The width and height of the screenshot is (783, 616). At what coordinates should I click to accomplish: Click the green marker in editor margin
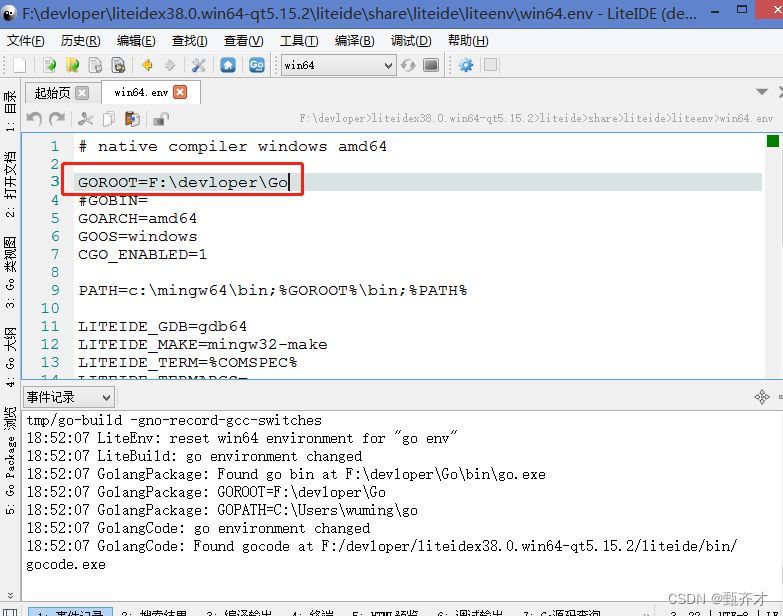pos(773,141)
